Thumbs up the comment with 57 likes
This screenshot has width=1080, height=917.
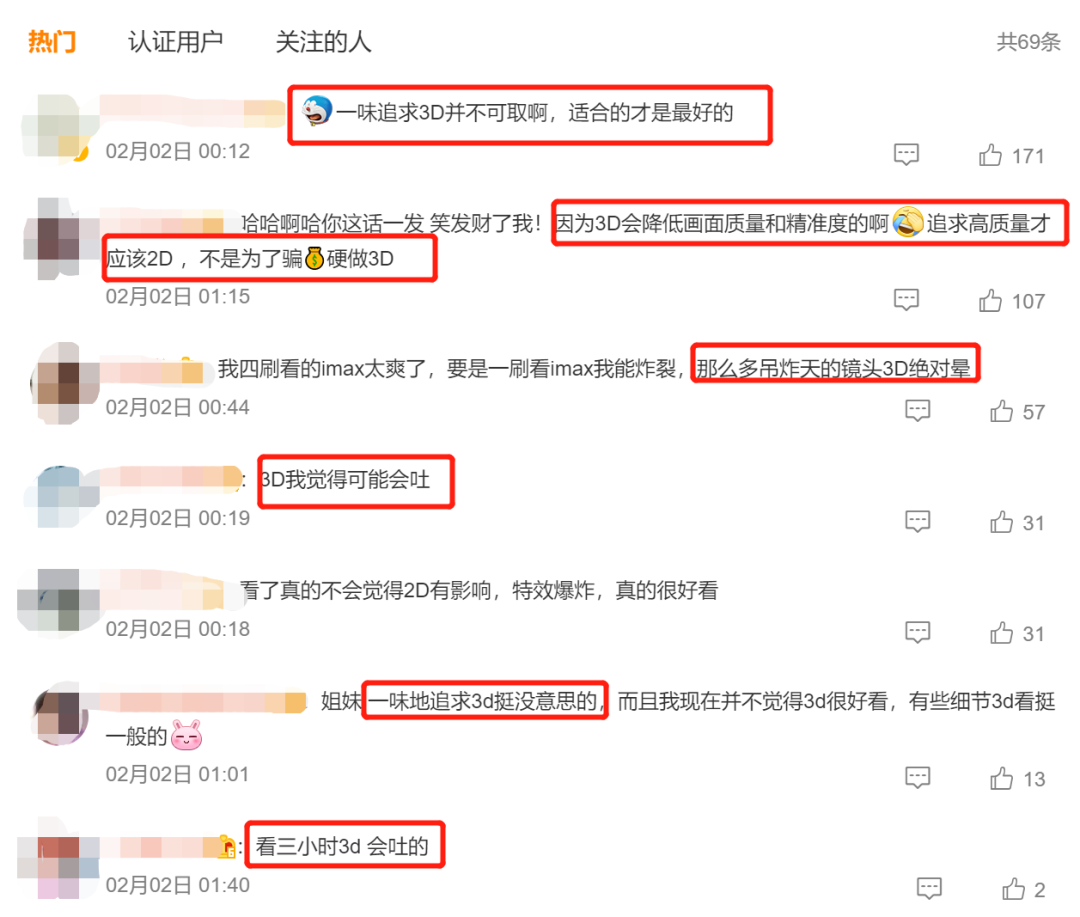pyautogui.click(x=1001, y=411)
